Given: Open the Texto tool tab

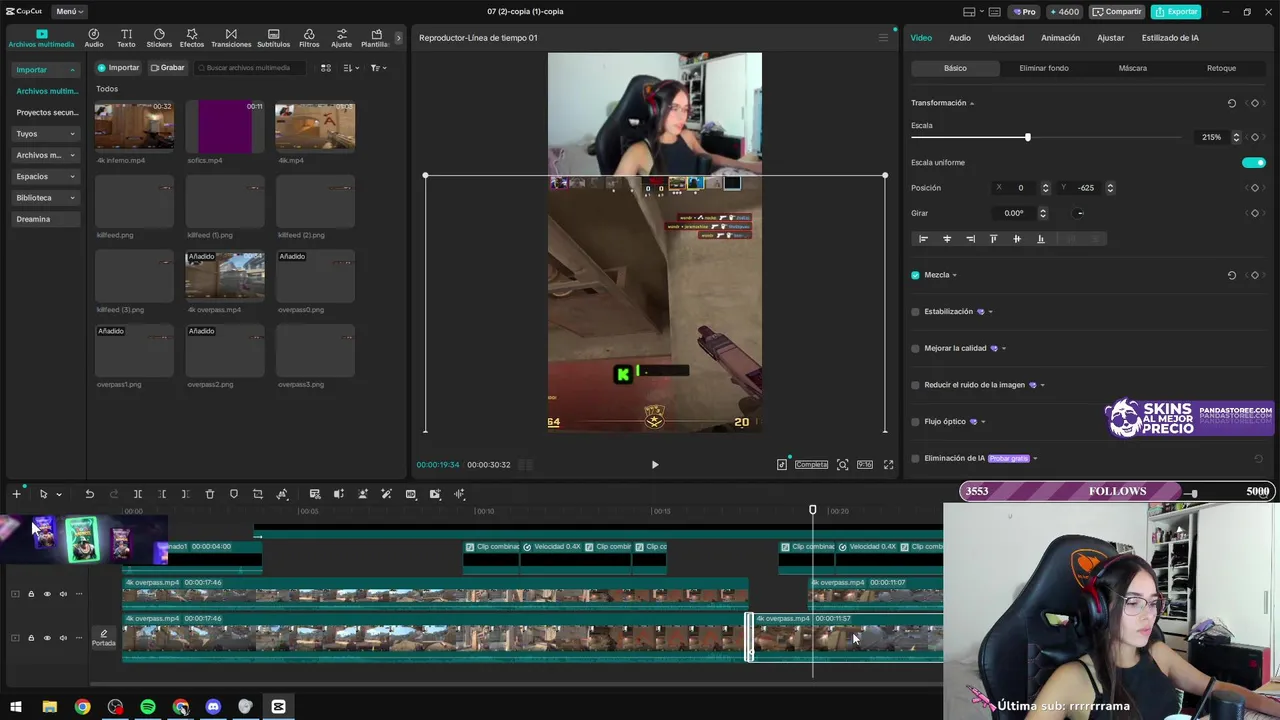Looking at the screenshot, I should tap(126, 38).
